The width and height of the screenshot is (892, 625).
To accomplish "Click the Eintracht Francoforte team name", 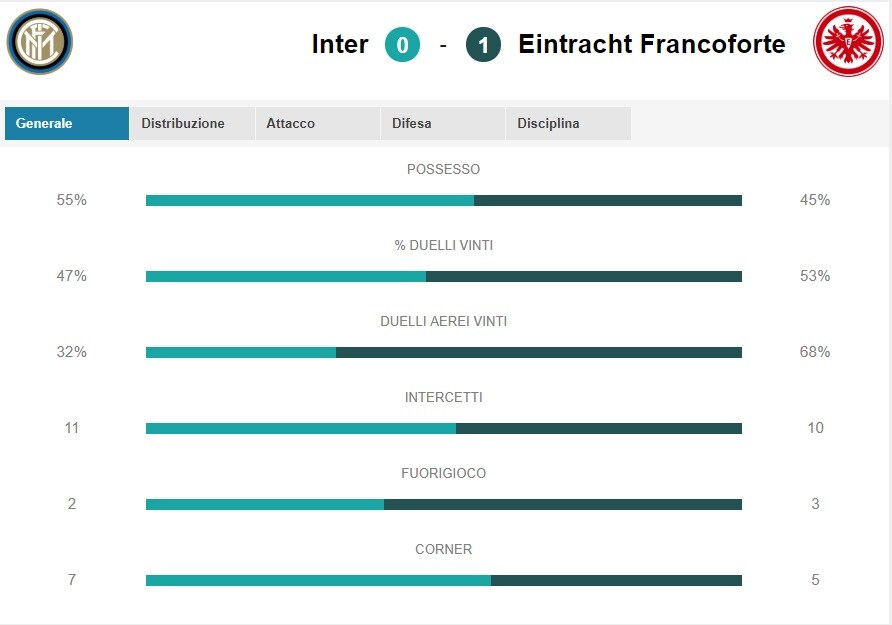I will coord(652,44).
